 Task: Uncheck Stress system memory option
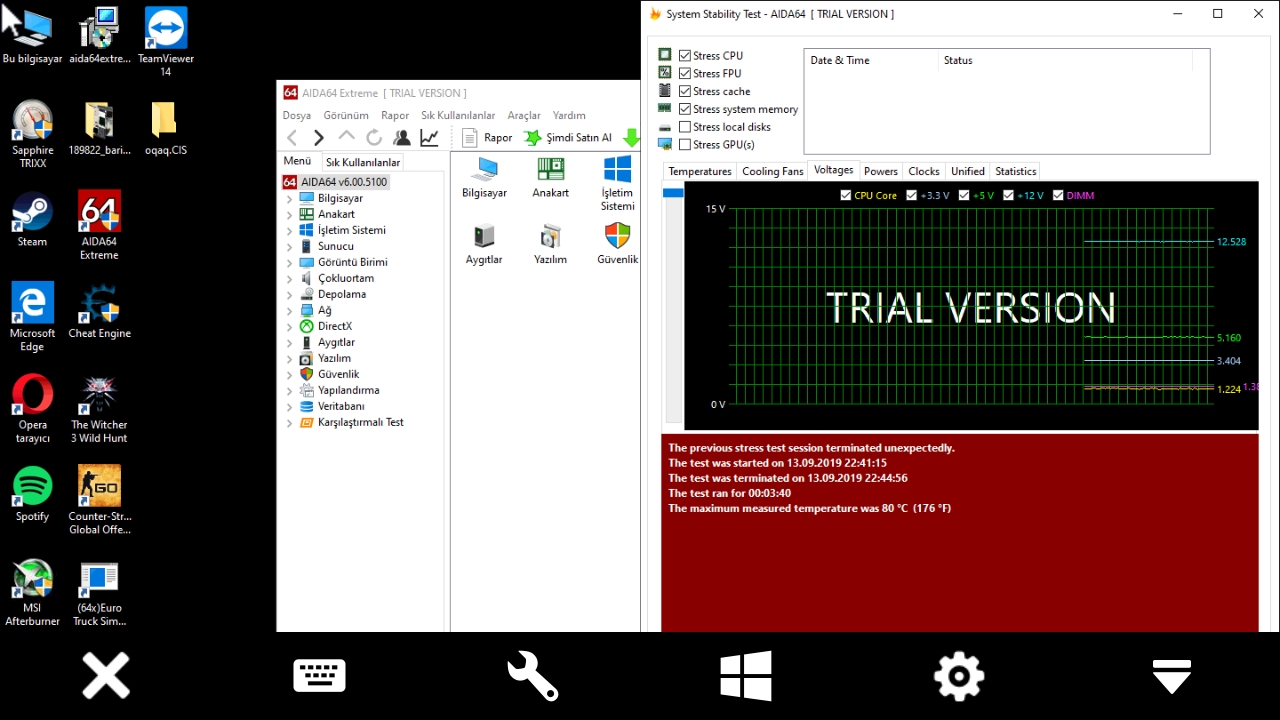tap(685, 110)
